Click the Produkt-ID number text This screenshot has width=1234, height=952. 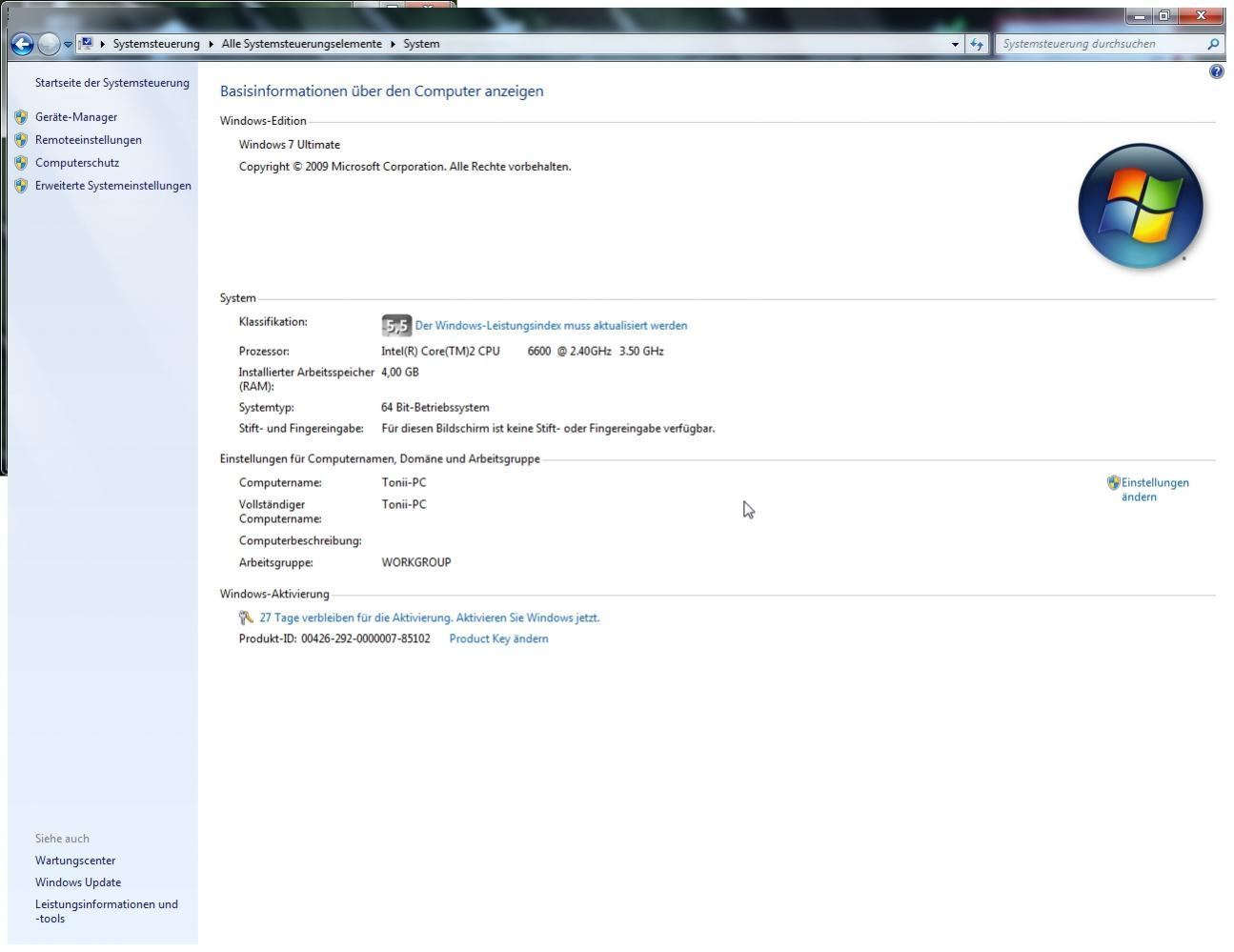366,639
